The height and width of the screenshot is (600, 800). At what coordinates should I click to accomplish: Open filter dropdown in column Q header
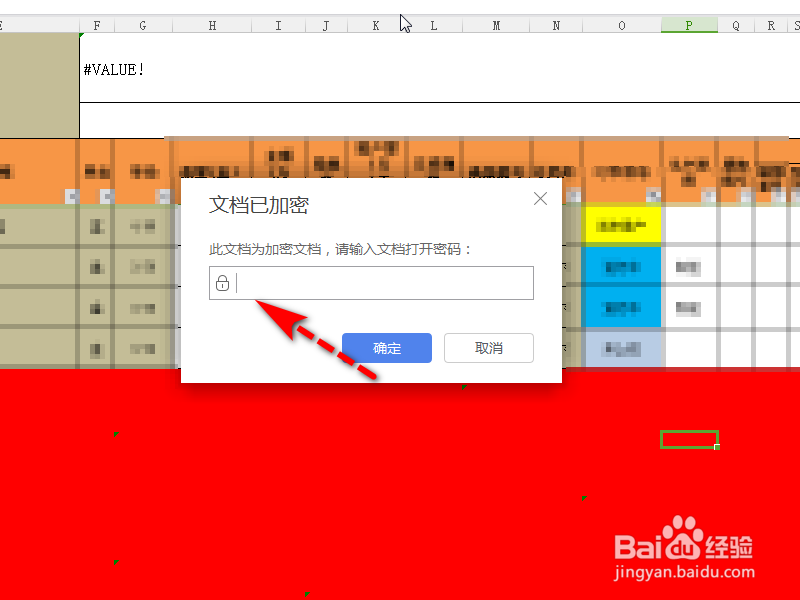tap(746, 195)
